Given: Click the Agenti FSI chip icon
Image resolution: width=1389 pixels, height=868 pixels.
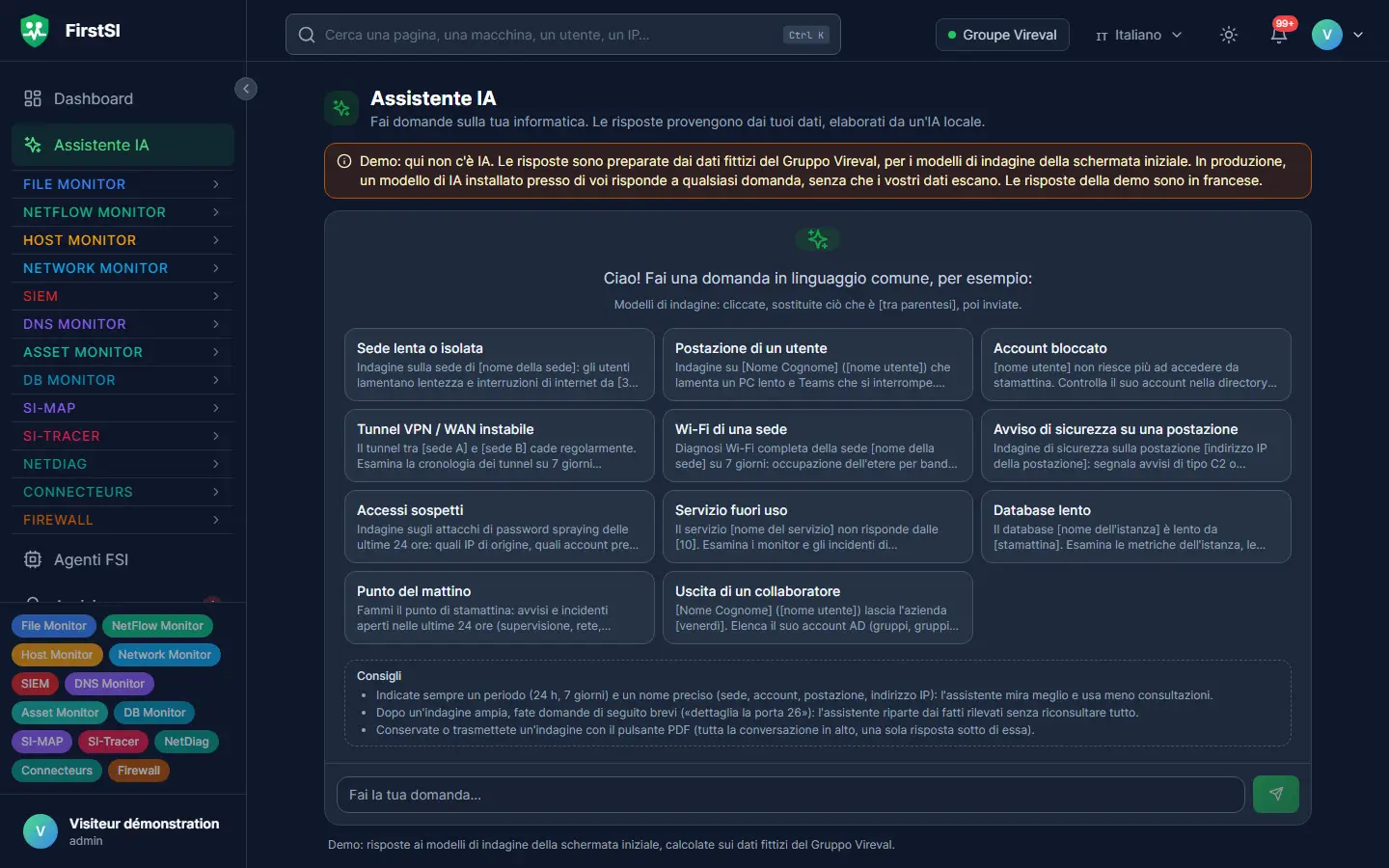Looking at the screenshot, I should click(x=33, y=559).
